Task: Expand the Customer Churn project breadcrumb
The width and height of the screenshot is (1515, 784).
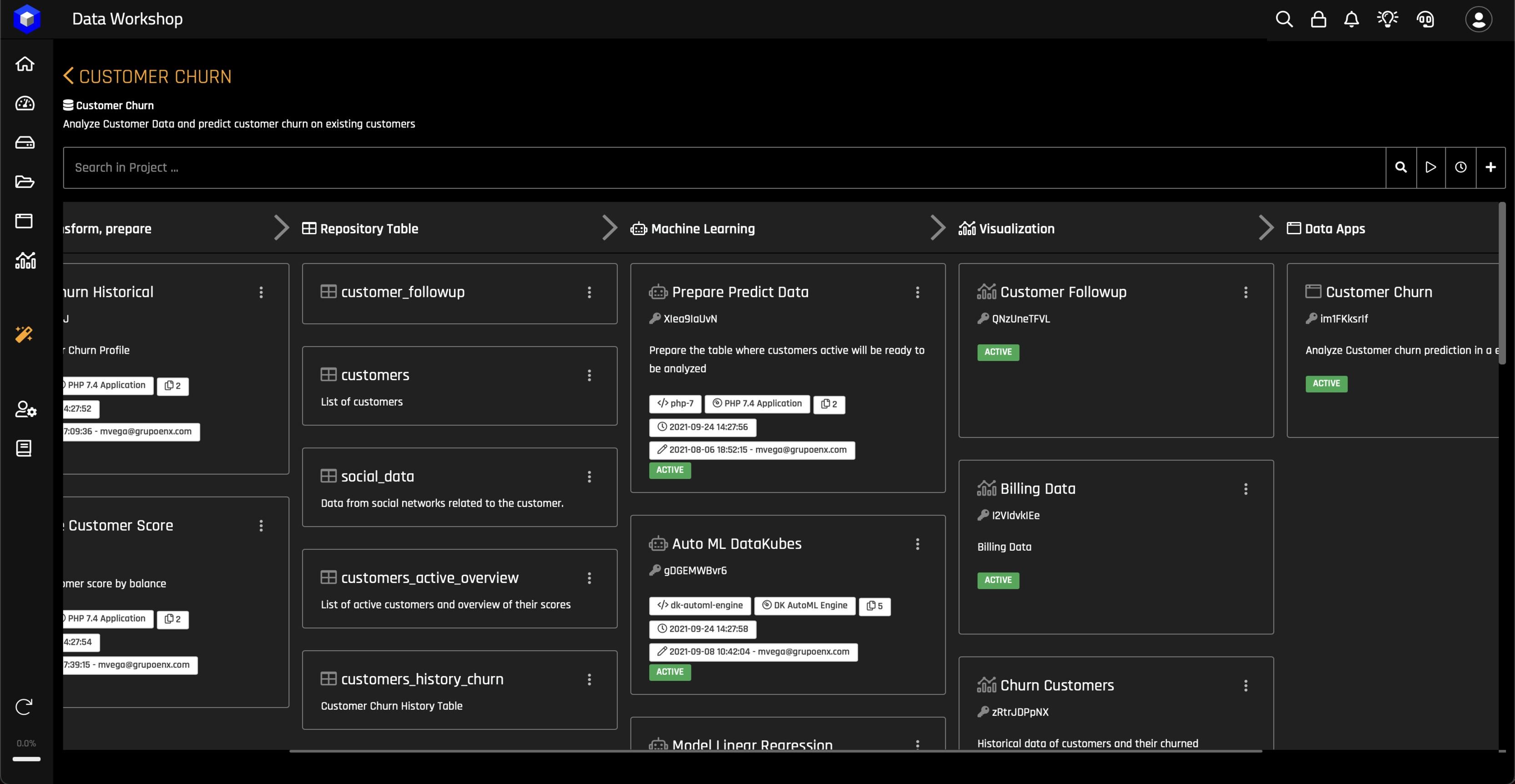Action: coord(108,105)
